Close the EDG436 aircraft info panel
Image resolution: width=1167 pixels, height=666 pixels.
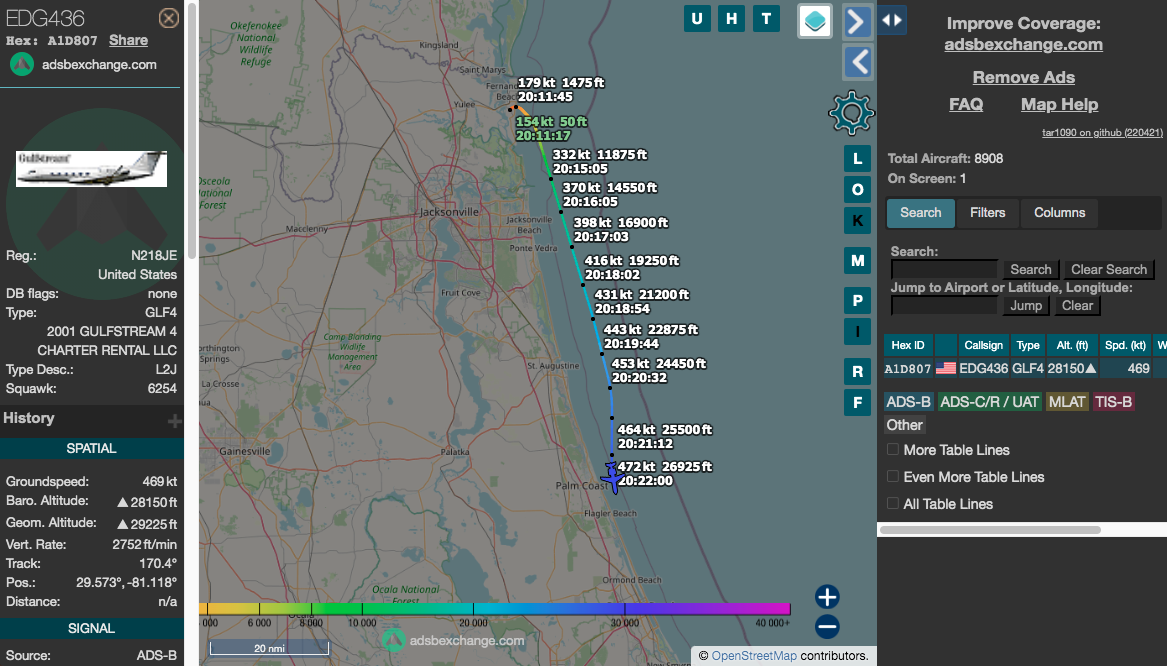[169, 18]
